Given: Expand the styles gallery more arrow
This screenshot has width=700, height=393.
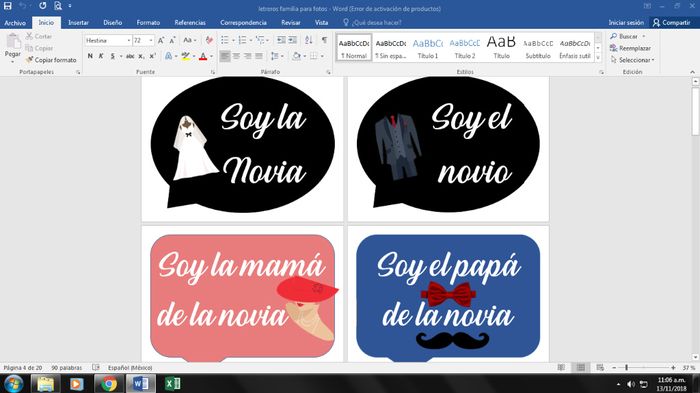Looking at the screenshot, I should point(598,58).
